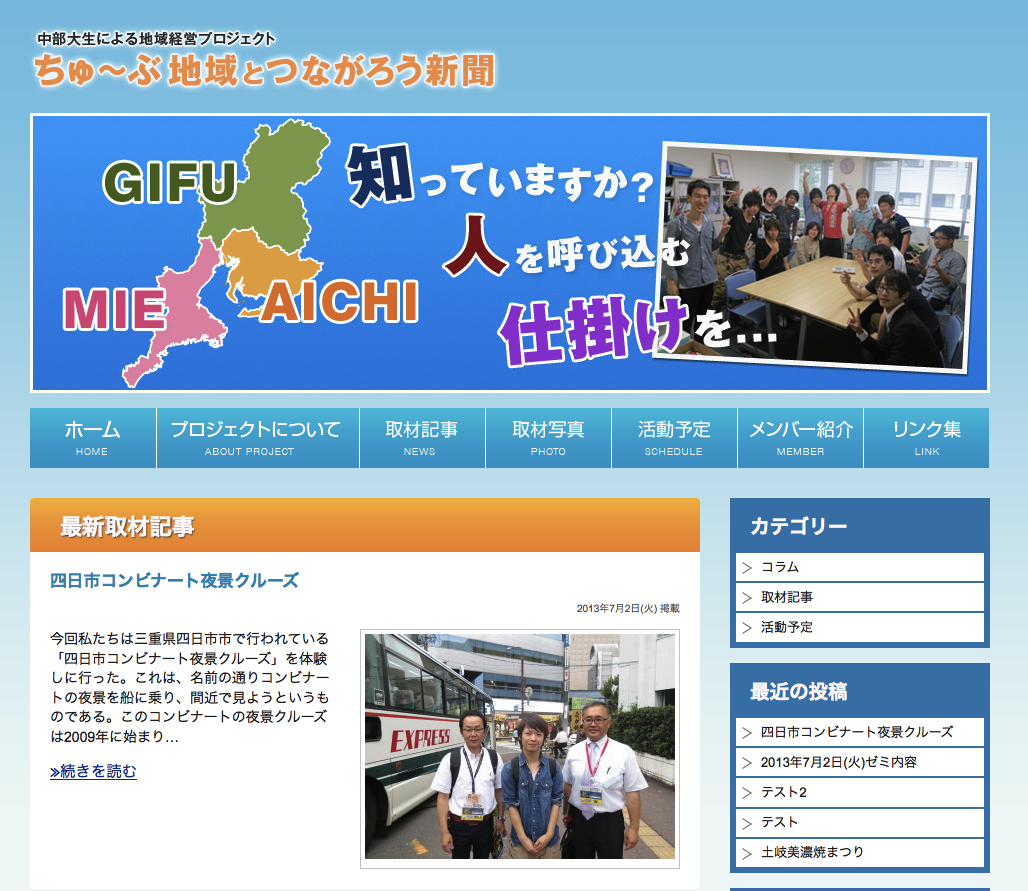Open the recent post テスト2
This screenshot has width=1028, height=891.
pos(784,792)
